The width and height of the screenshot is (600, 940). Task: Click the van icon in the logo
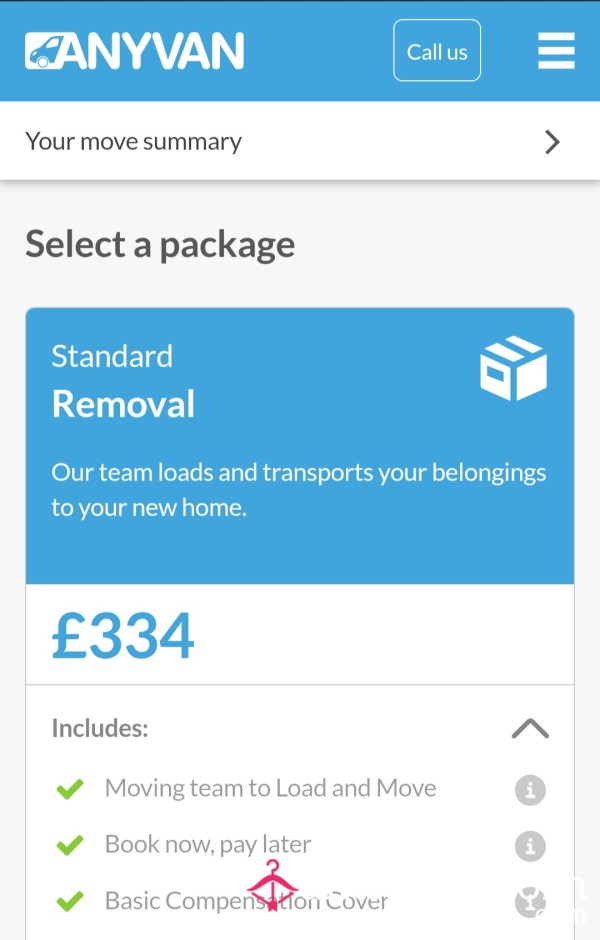point(45,51)
